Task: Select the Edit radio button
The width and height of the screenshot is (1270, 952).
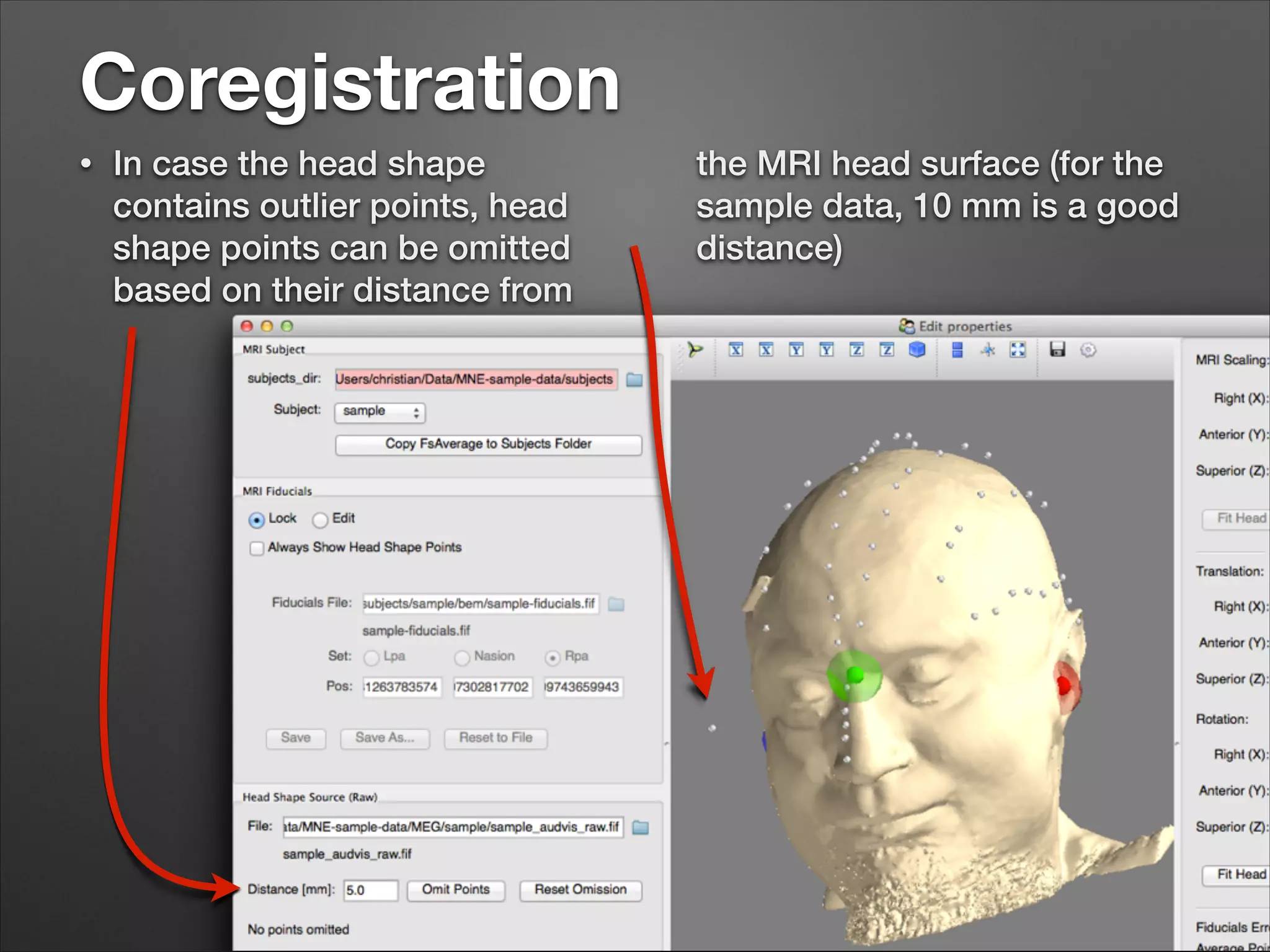Action: click(x=320, y=520)
